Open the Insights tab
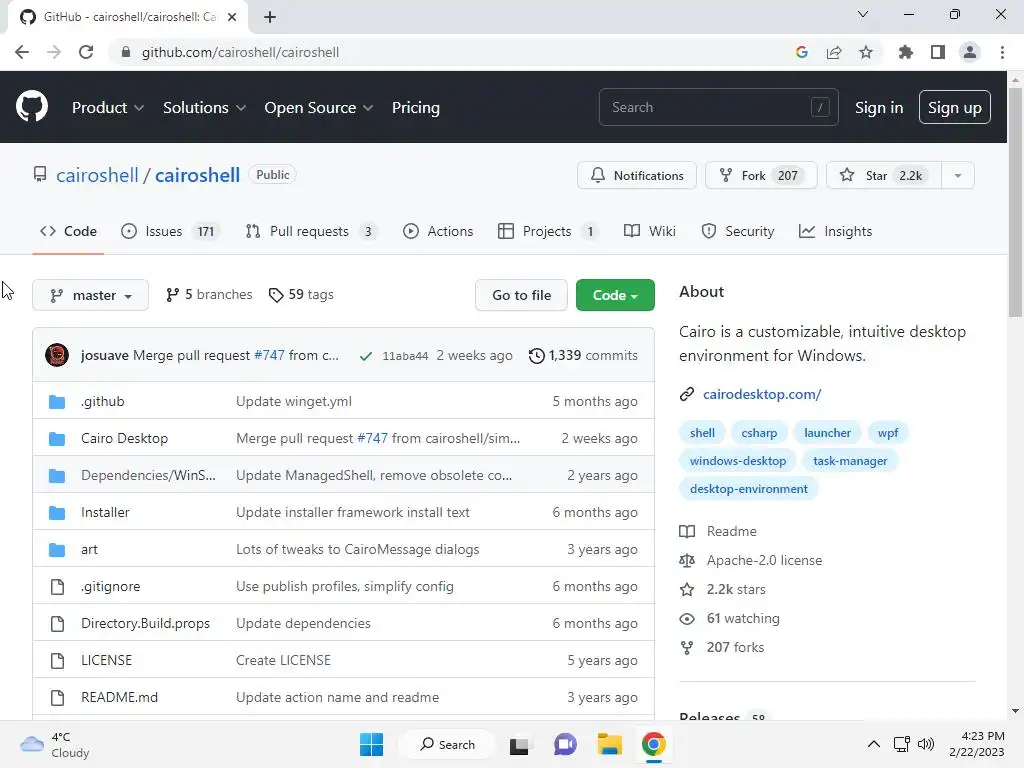Screen dimensions: 1024x768 835,231
